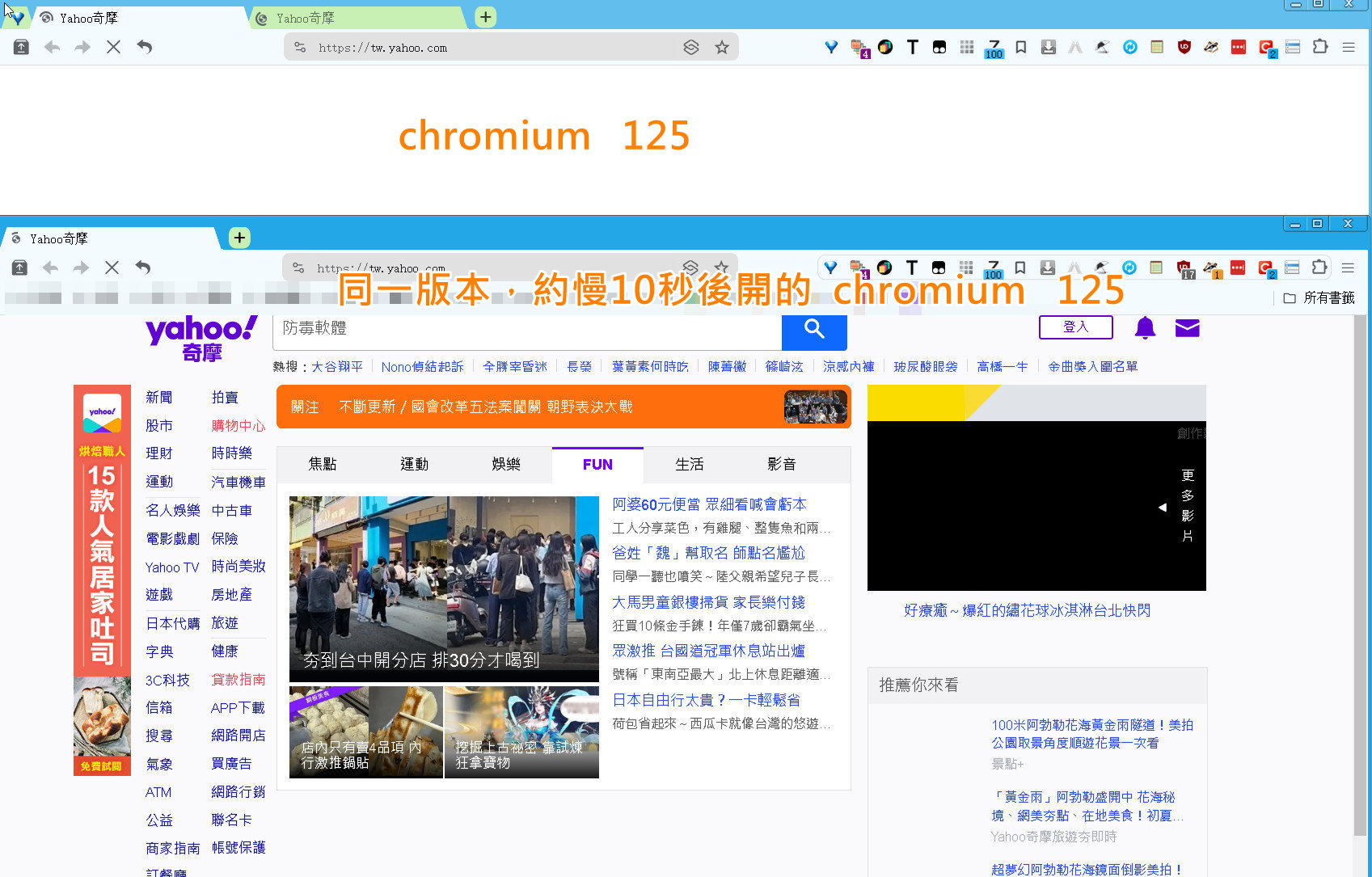Open the 新聞 sidebar link
Image resolution: width=1372 pixels, height=877 pixels.
click(x=159, y=397)
